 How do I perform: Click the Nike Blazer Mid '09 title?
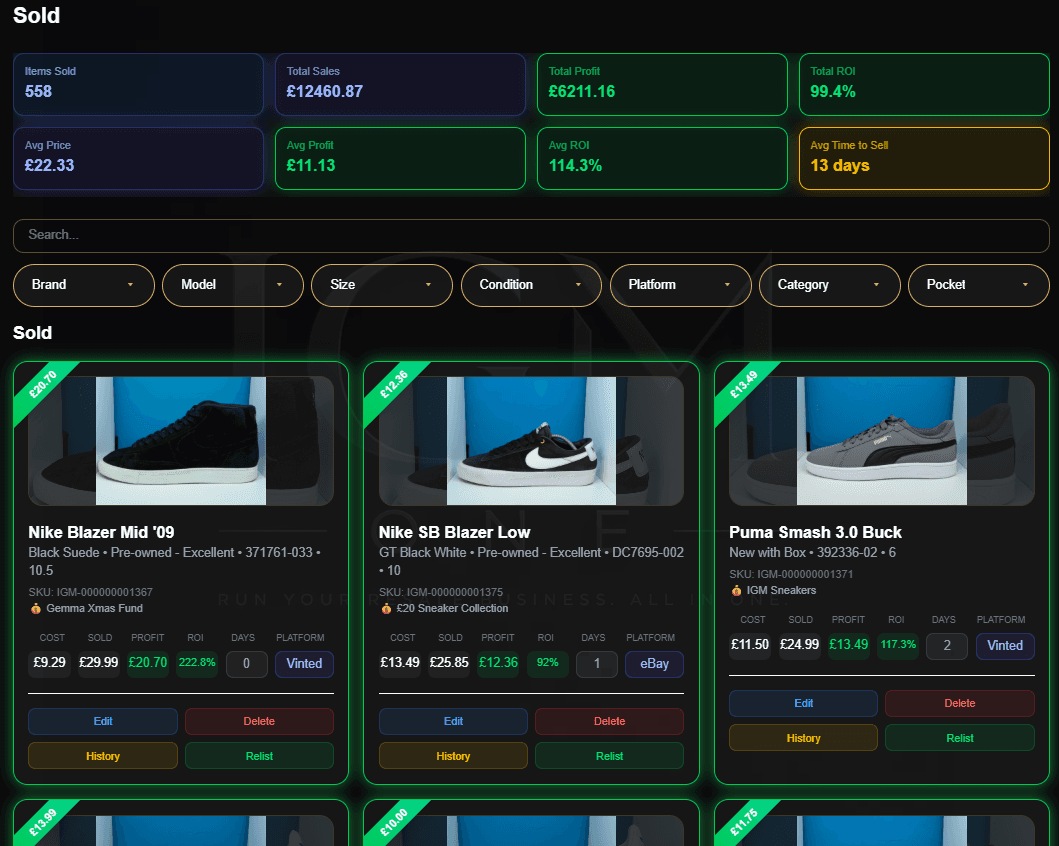[x=101, y=532]
